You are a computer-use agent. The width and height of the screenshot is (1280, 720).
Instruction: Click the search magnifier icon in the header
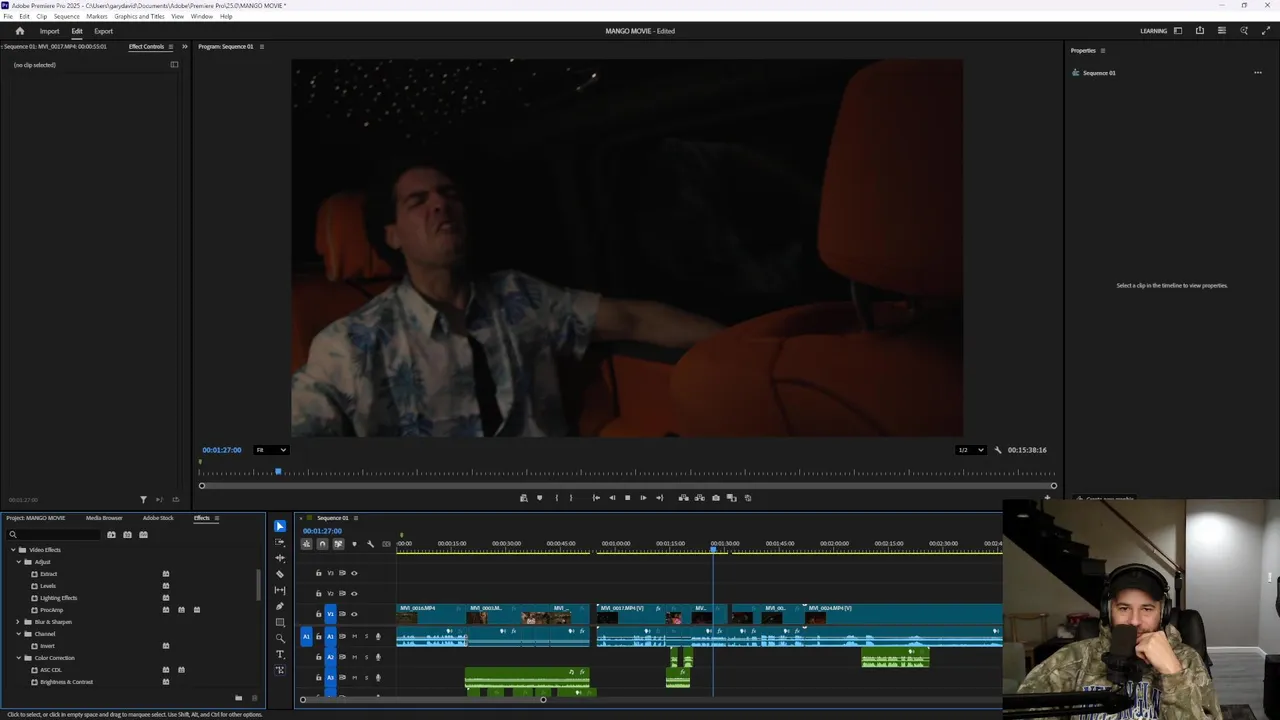click(x=1244, y=31)
